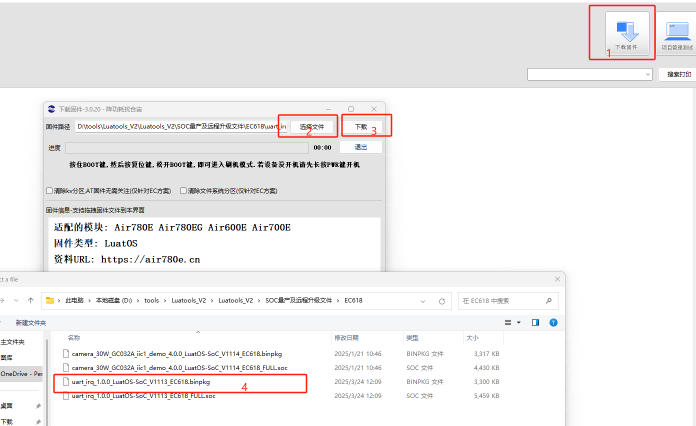Click the 在 EC618 中搜索 search box
This screenshot has width=696, height=426.
[x=508, y=301]
